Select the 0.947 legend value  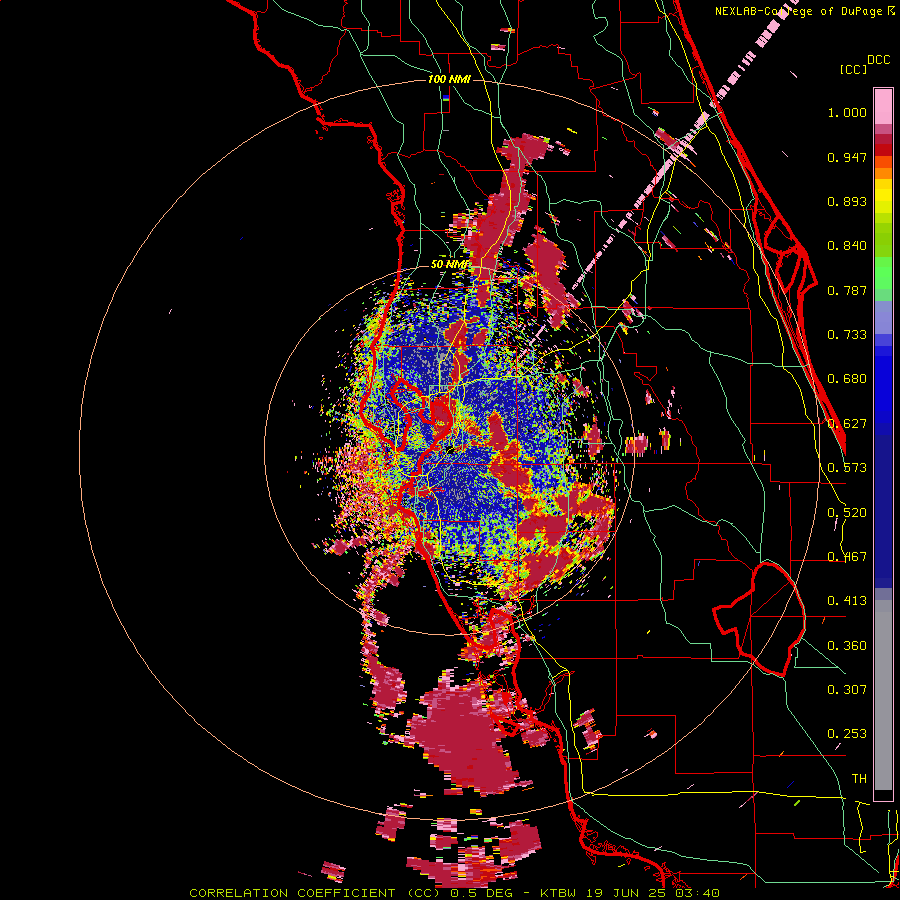click(x=847, y=157)
